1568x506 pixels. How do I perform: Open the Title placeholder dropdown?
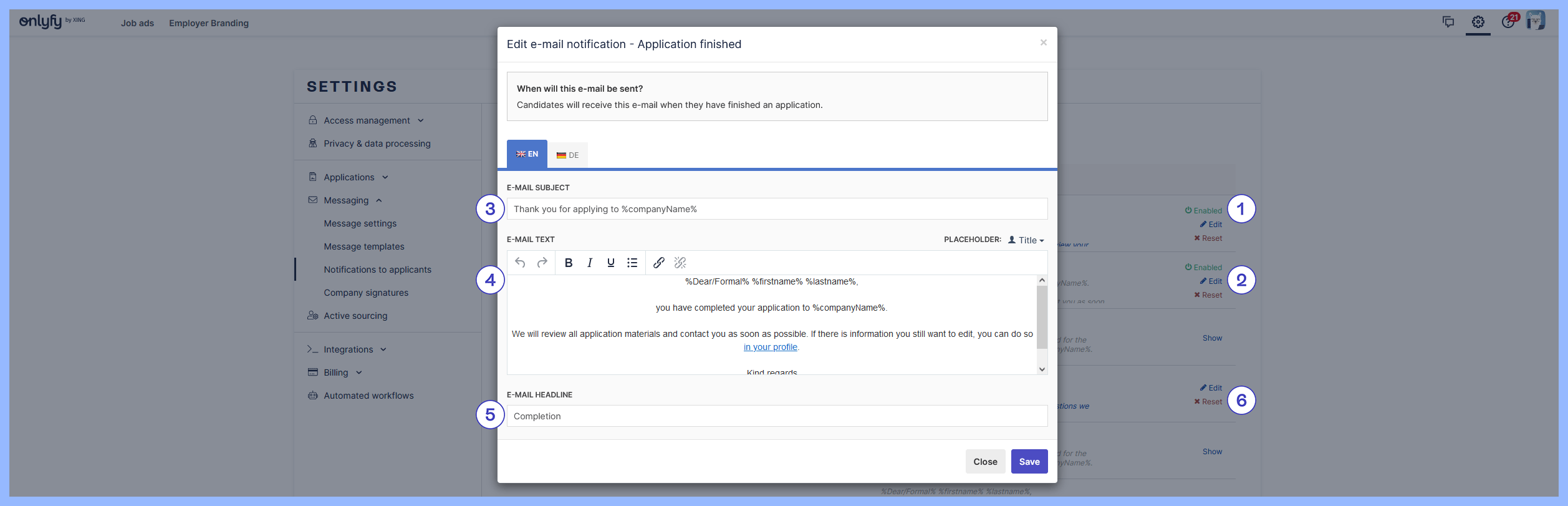point(1026,240)
